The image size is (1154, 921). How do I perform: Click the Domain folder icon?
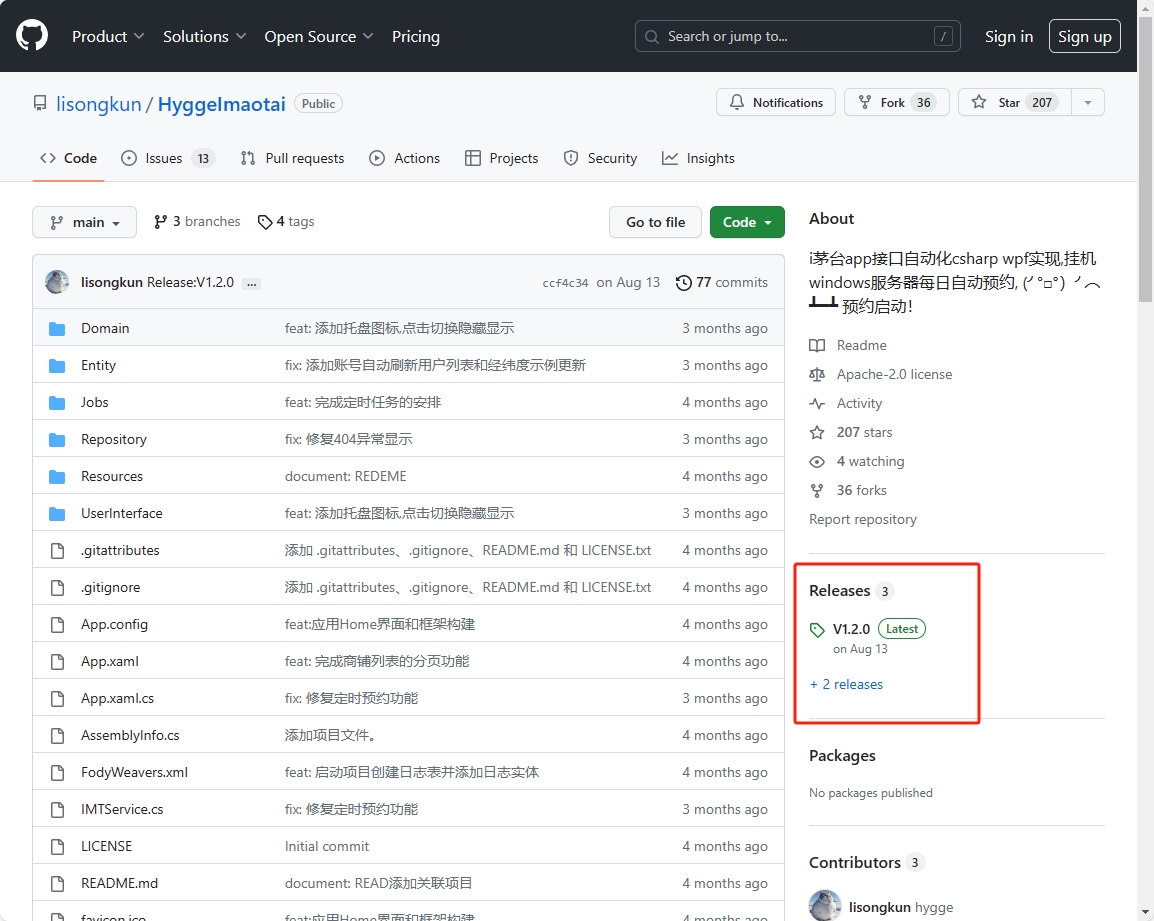point(57,329)
